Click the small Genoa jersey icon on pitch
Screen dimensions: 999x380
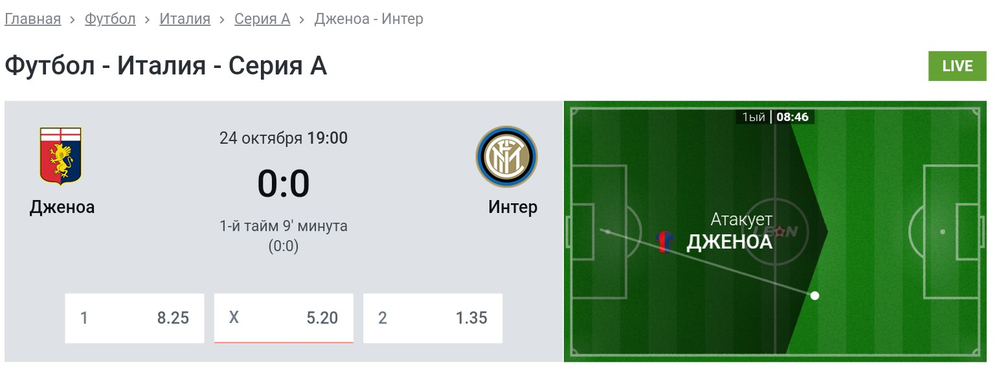(665, 242)
